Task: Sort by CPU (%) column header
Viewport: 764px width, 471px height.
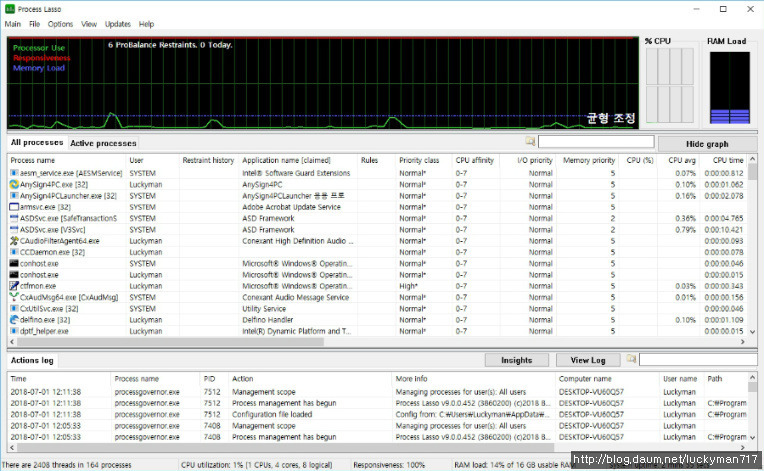Action: coord(638,160)
